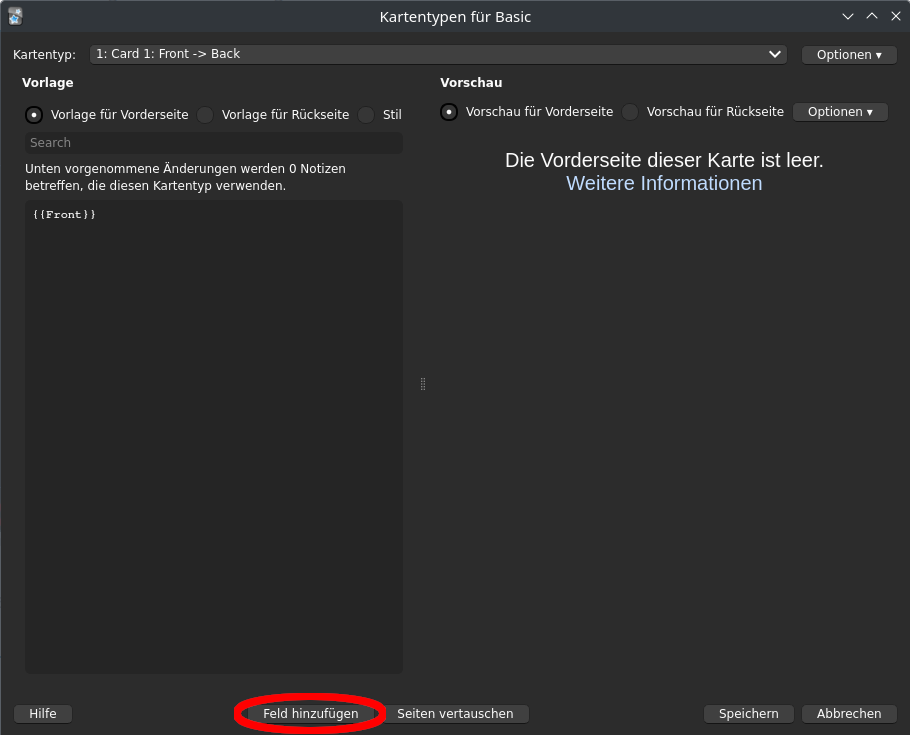Open the Optionen menu next to Kartentyp

coord(848,54)
